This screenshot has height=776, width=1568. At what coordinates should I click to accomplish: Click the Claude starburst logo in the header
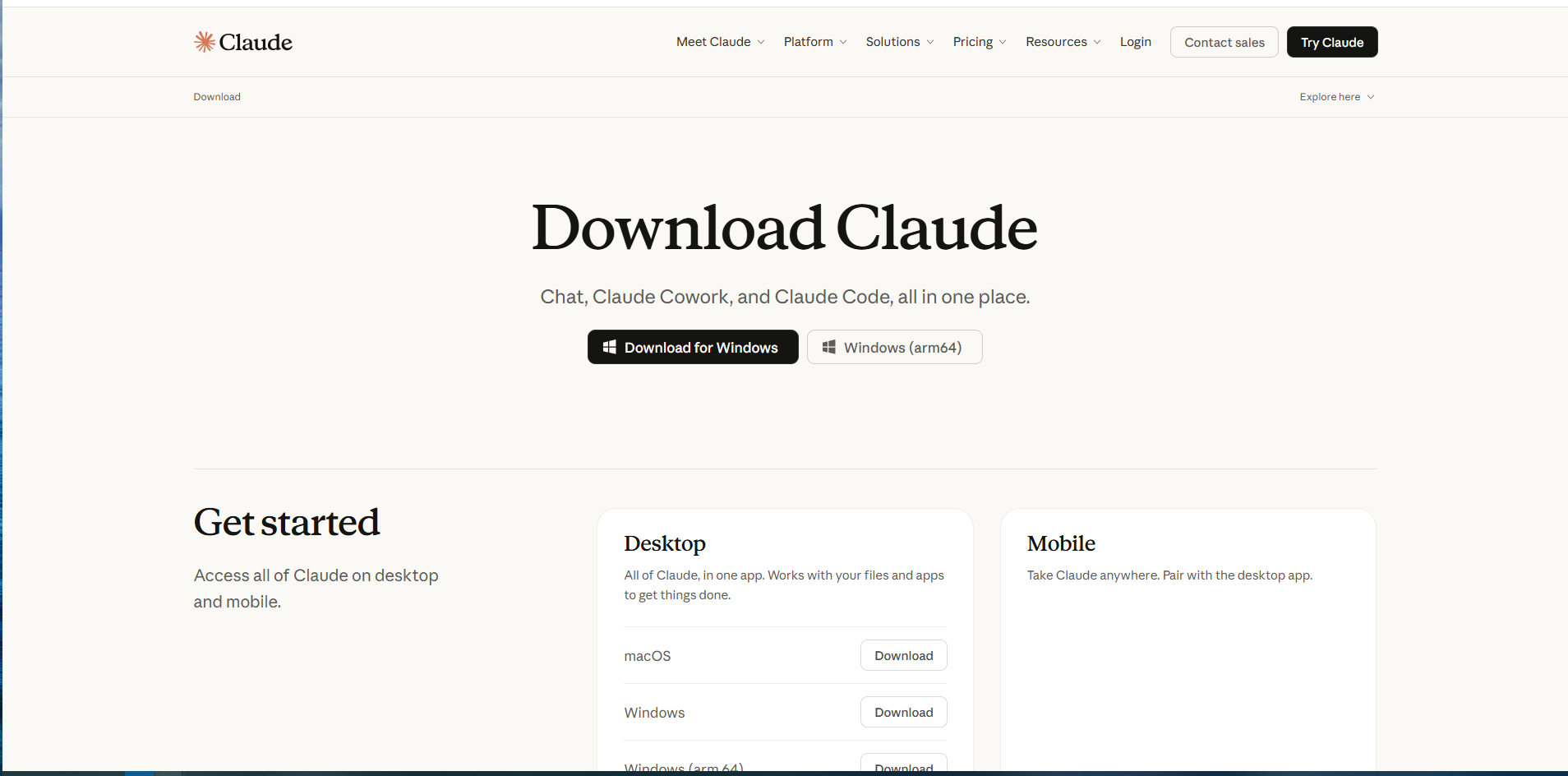[242, 42]
